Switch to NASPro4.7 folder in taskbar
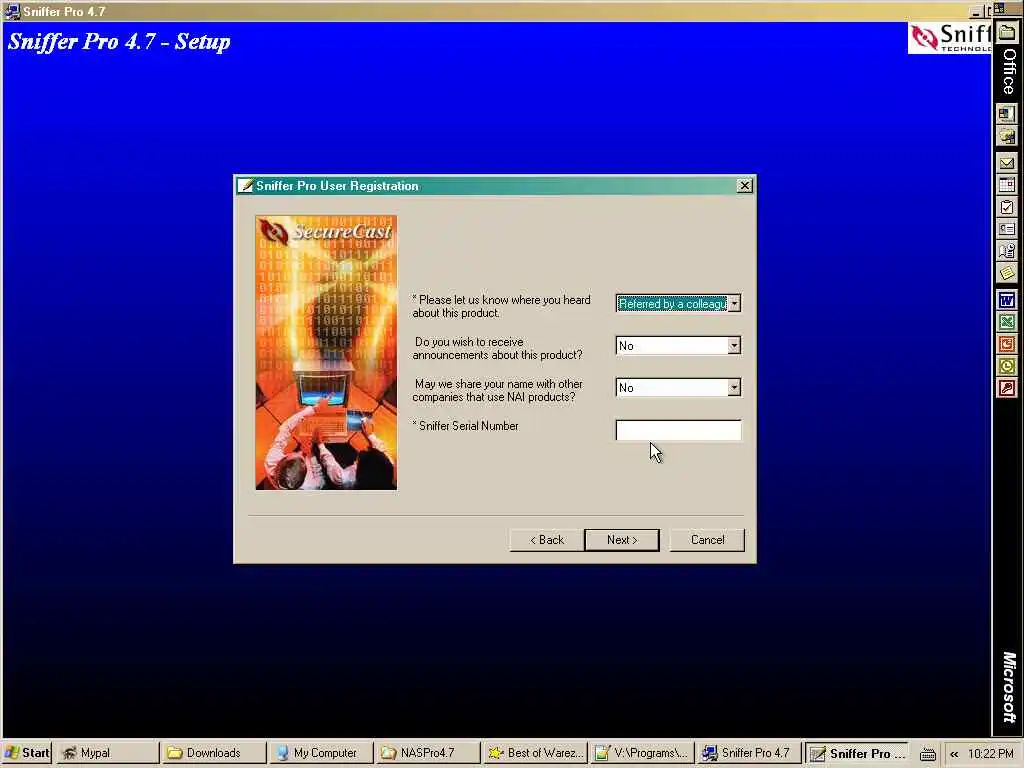Image resolution: width=1024 pixels, height=768 pixels. tap(427, 753)
